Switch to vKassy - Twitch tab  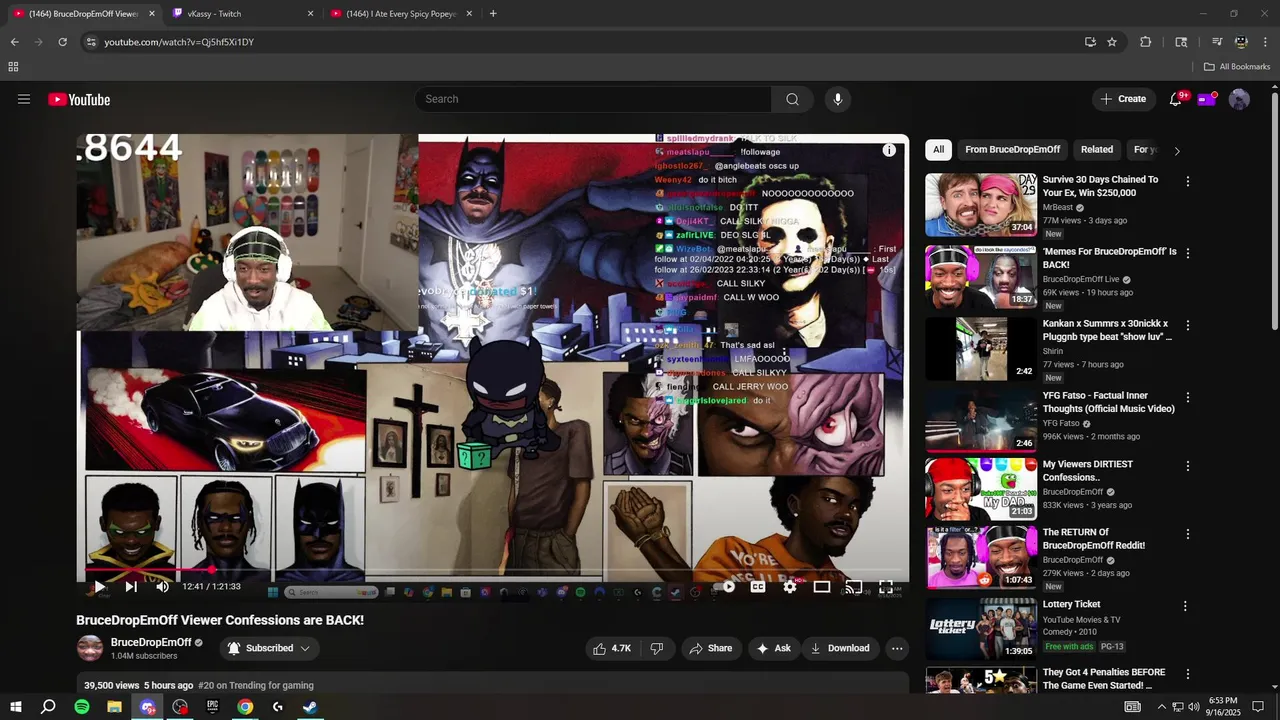[240, 14]
